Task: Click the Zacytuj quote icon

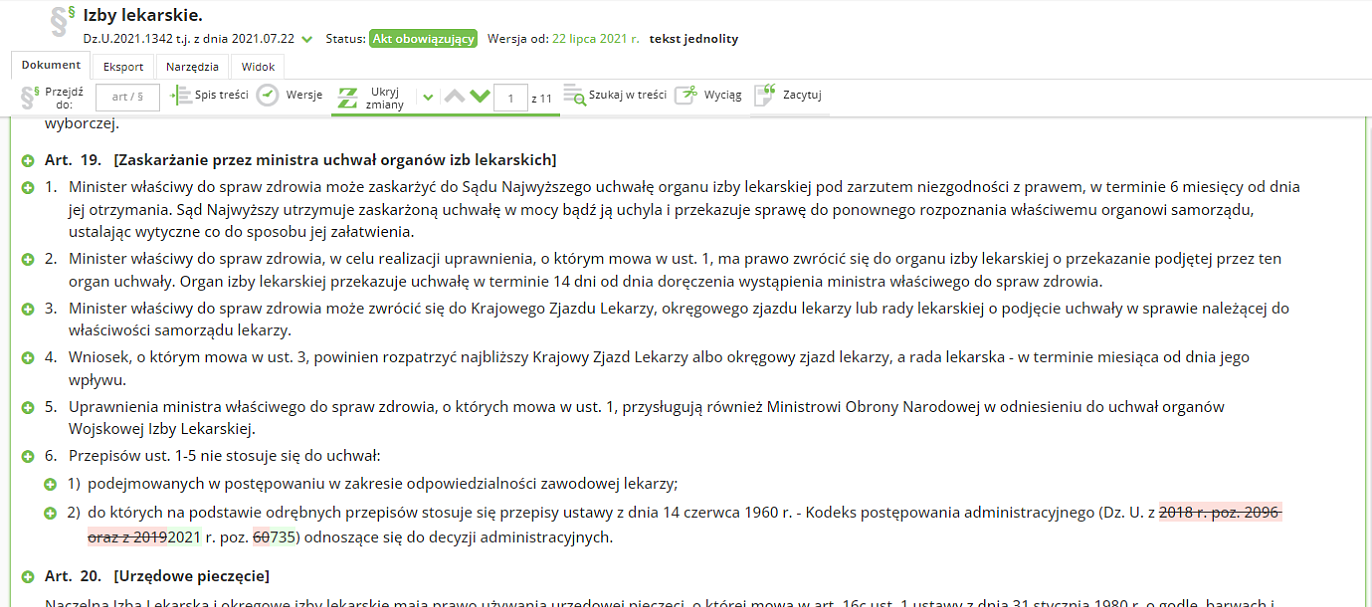Action: (x=765, y=96)
